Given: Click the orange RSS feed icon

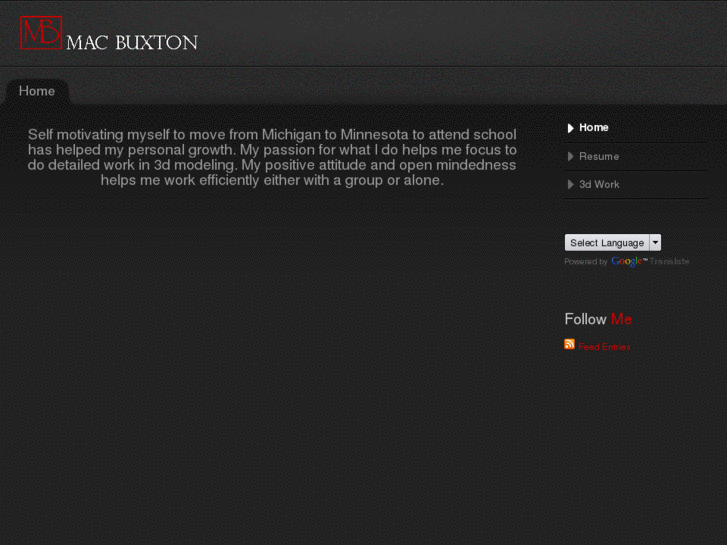Looking at the screenshot, I should (569, 344).
